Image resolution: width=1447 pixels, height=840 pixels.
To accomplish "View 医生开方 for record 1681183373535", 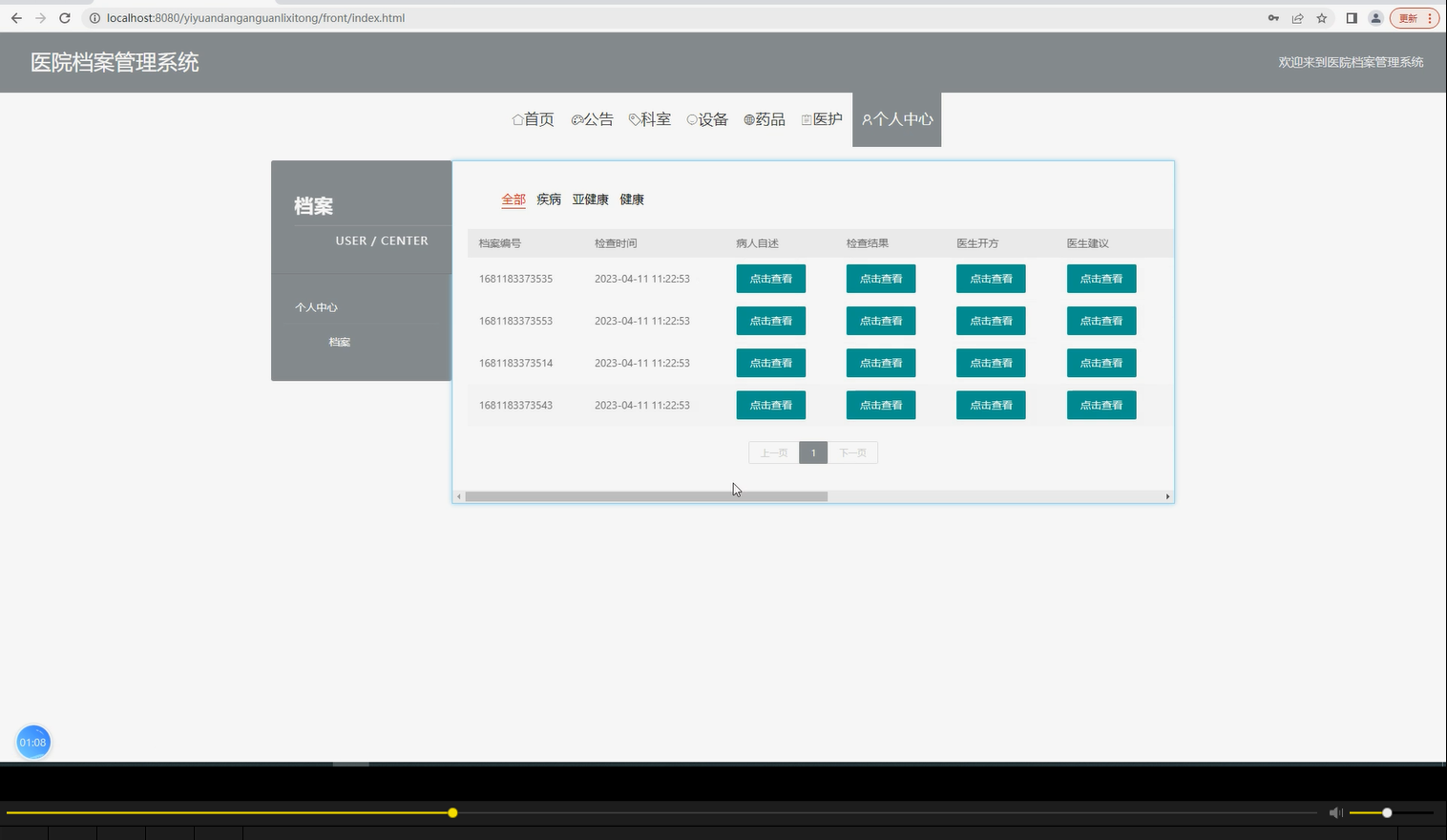I will tap(991, 279).
